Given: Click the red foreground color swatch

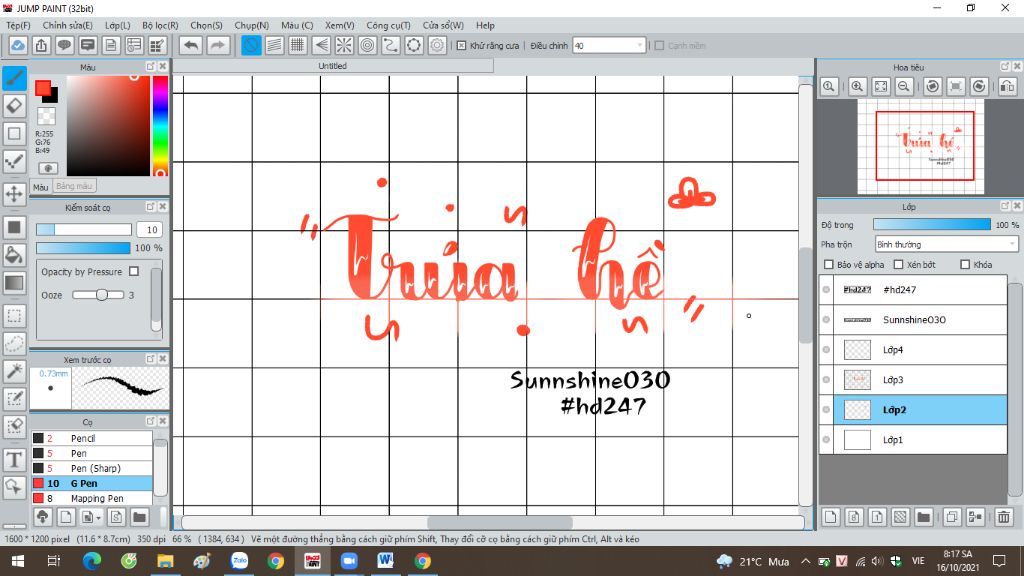Looking at the screenshot, I should (x=43, y=88).
